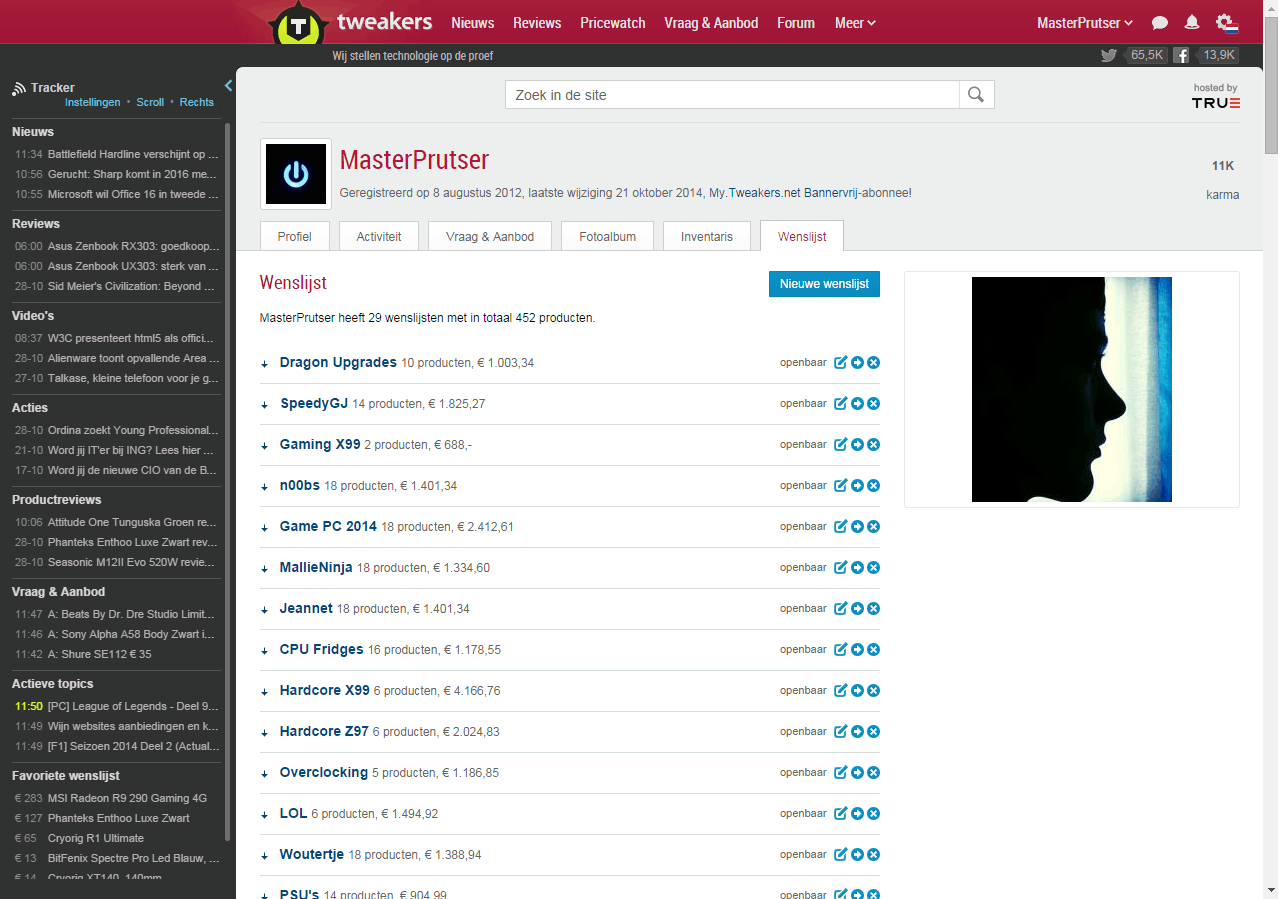Click the Tracker Rechts link
This screenshot has height=899, width=1278.
point(197,102)
